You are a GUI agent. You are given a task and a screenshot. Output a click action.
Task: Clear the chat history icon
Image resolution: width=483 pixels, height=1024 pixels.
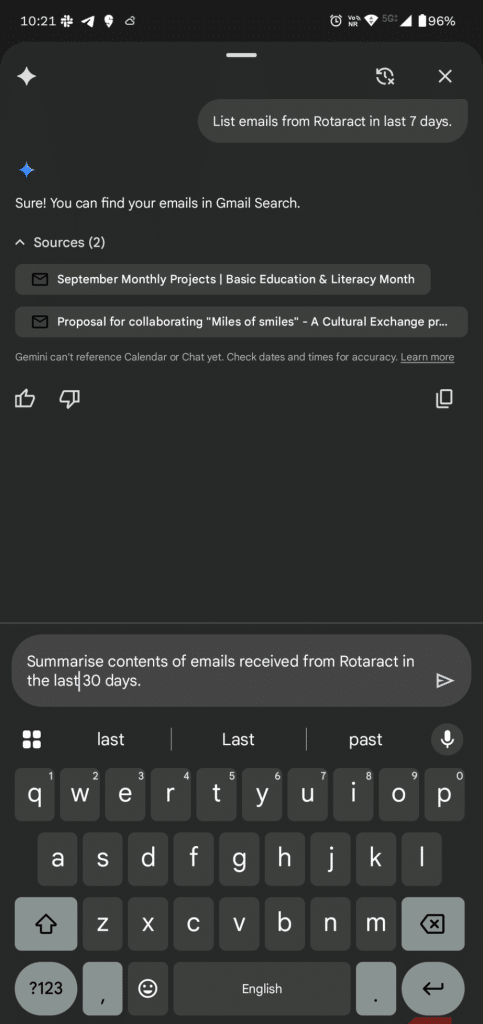coord(385,76)
